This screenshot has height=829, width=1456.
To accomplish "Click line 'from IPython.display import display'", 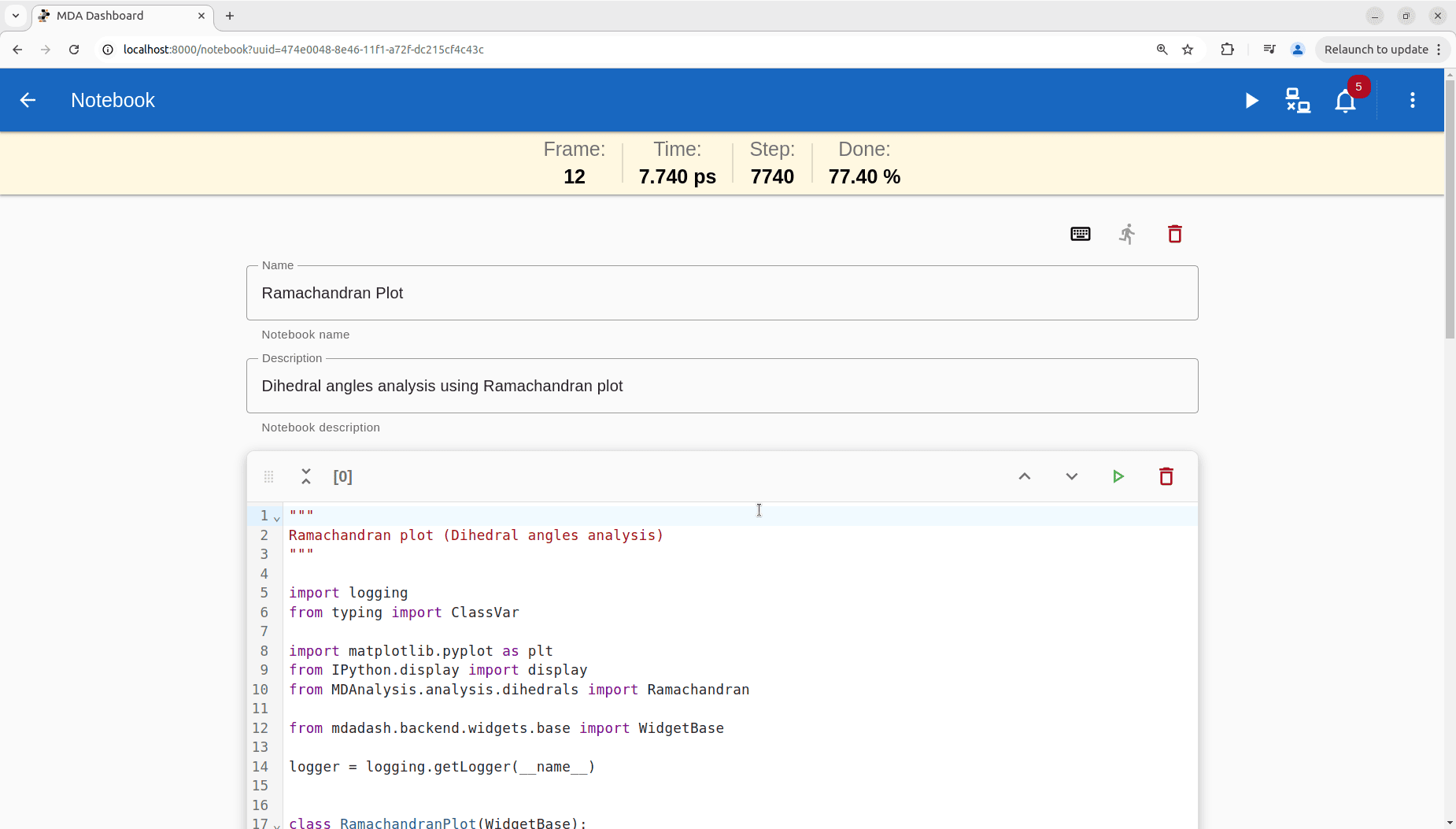I will tap(438, 670).
